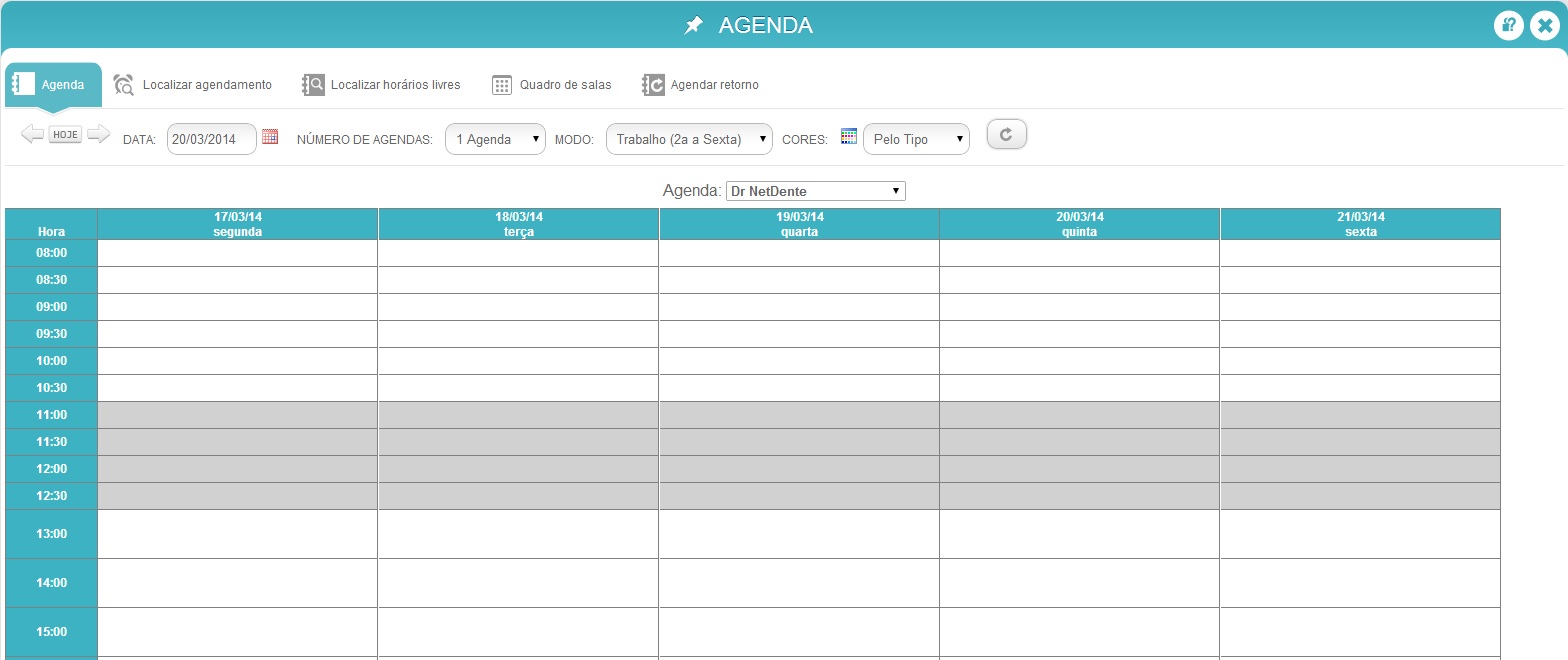1568x660 pixels.
Task: Expand Número de Agendas dropdown
Action: click(x=495, y=139)
